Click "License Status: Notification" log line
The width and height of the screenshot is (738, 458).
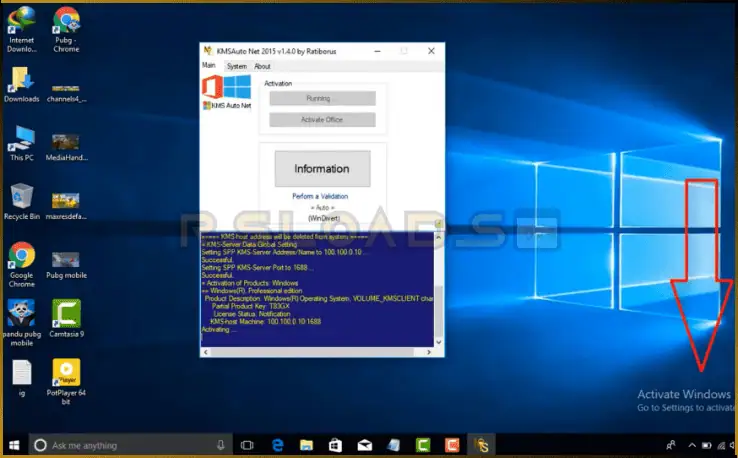252,314
